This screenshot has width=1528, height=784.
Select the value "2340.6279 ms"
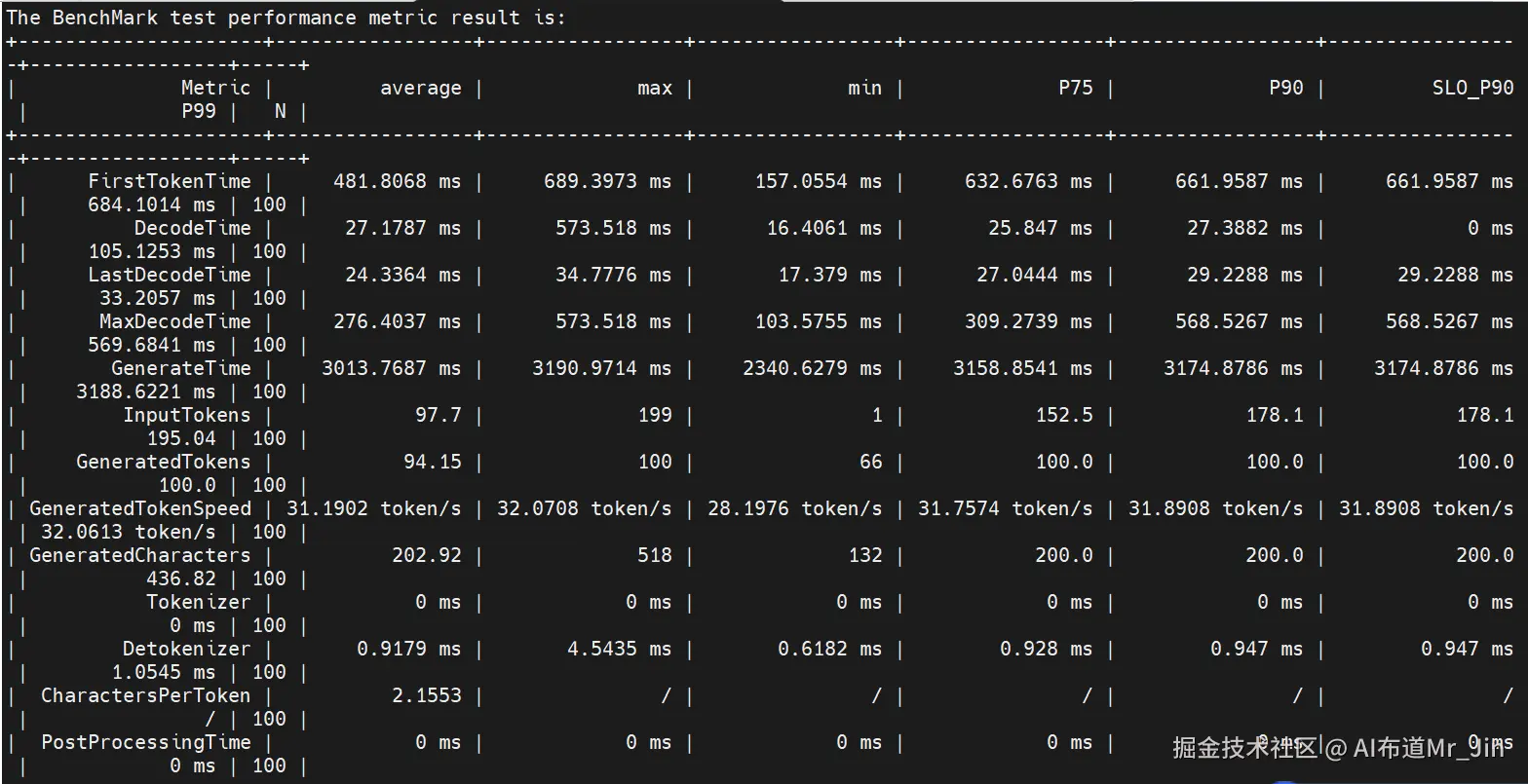tap(812, 368)
